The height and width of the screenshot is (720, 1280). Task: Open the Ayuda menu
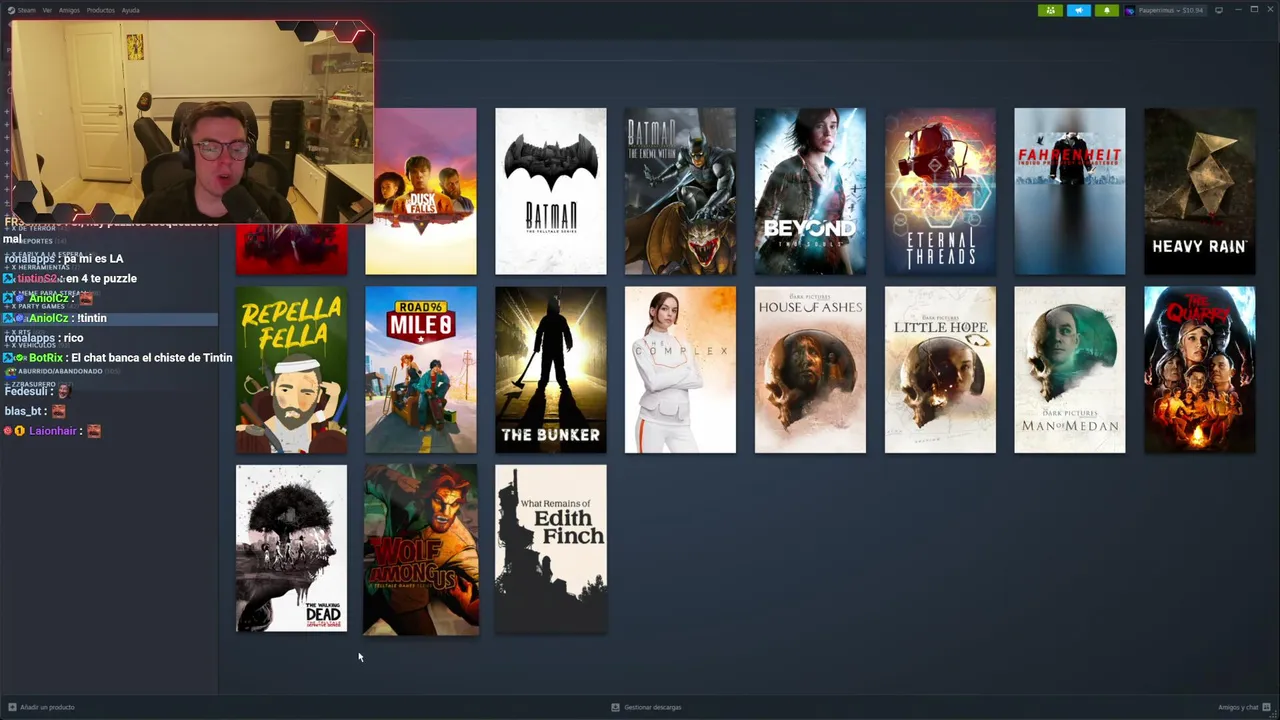[131, 10]
